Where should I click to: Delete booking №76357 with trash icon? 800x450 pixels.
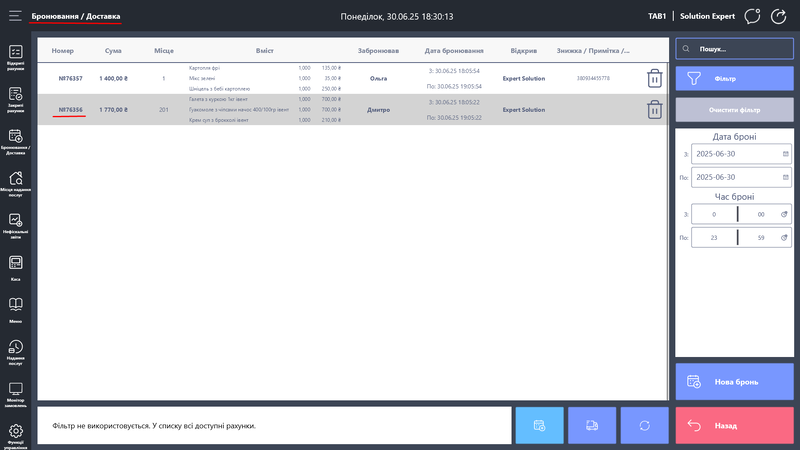tap(654, 78)
